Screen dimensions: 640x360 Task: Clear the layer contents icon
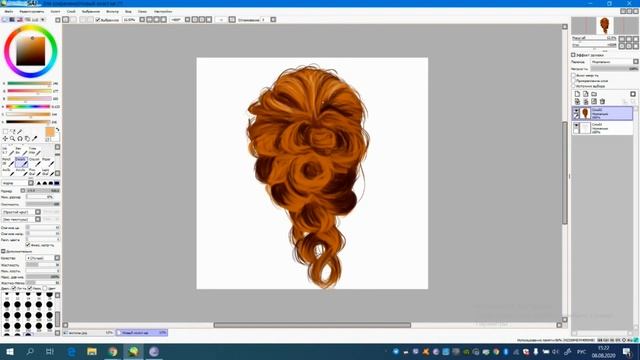coord(594,101)
